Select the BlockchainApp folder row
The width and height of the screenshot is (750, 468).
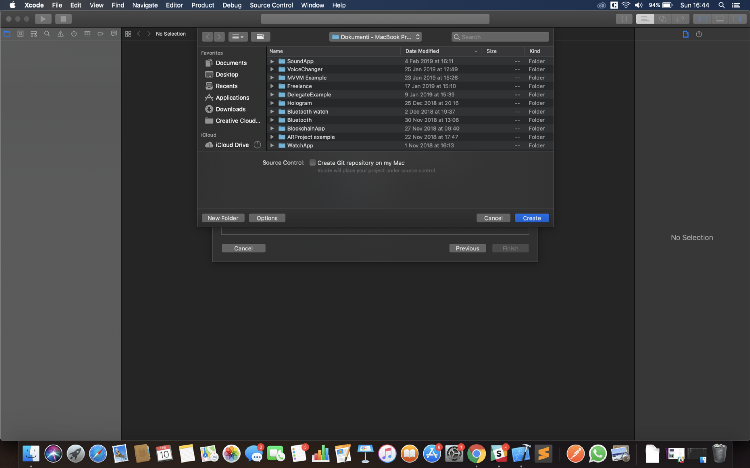click(410, 128)
